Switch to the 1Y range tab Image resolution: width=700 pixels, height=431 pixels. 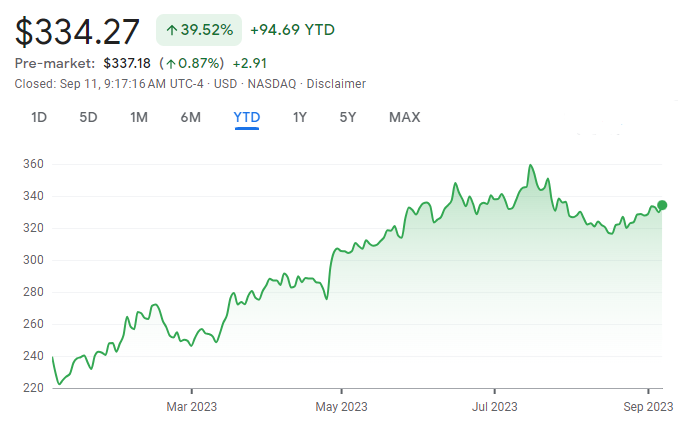(300, 117)
